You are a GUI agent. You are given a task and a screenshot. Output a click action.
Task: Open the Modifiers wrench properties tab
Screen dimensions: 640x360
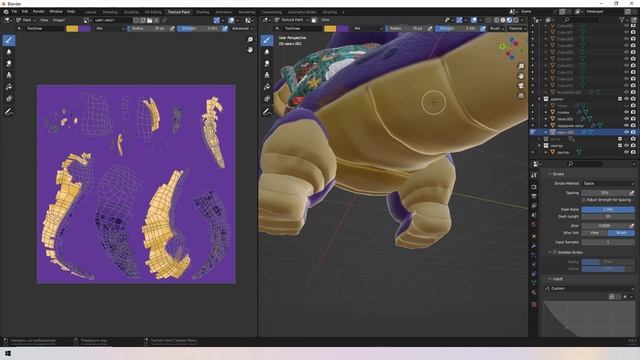point(534,246)
